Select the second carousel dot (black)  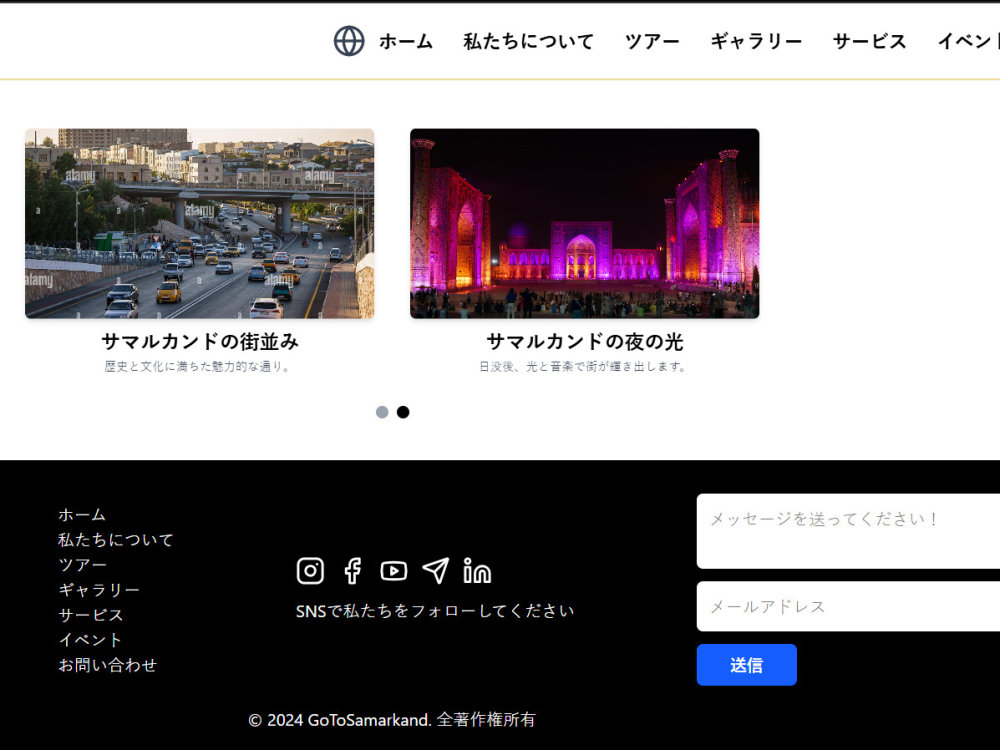pyautogui.click(x=403, y=412)
